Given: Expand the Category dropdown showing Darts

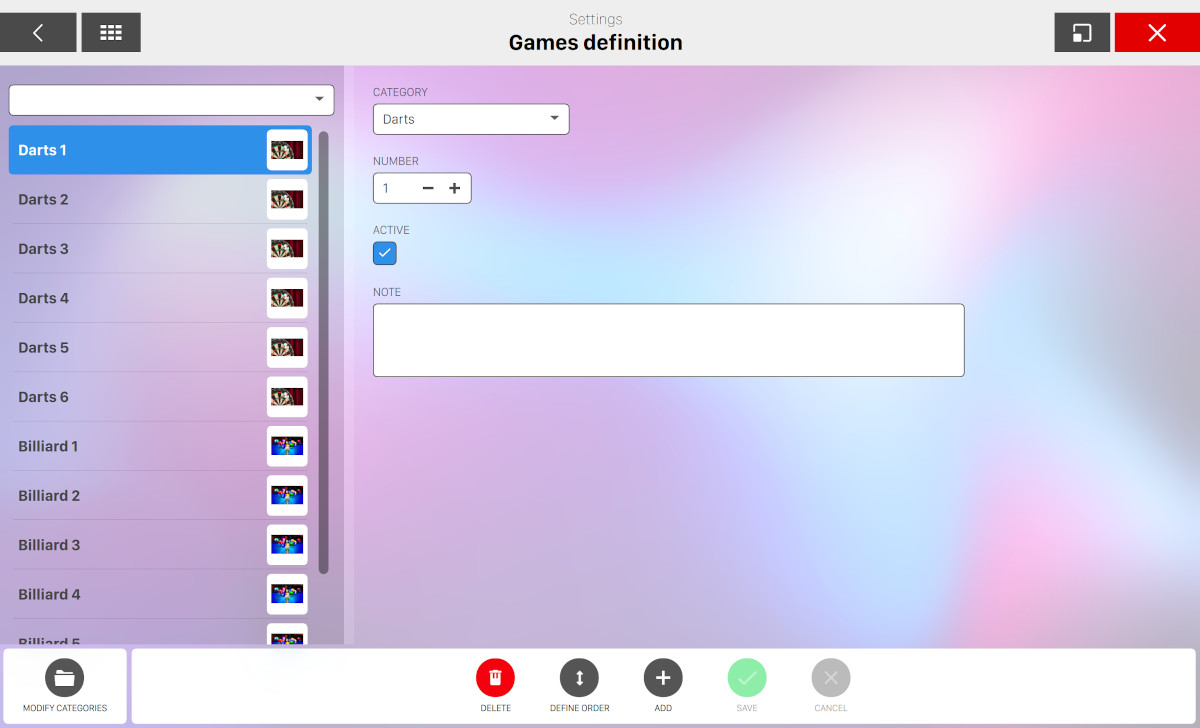Looking at the screenshot, I should (471, 119).
